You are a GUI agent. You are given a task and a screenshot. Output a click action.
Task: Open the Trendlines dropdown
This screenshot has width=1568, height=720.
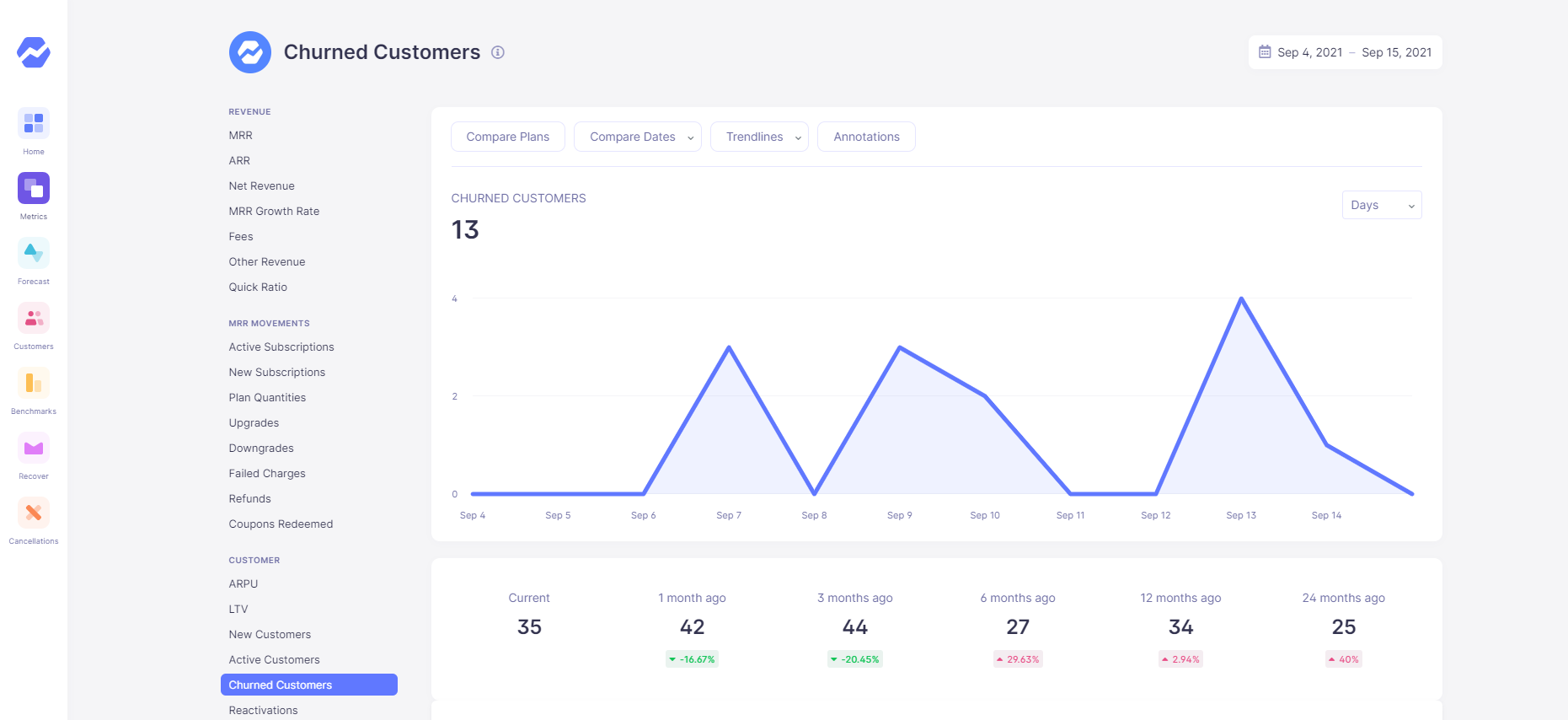(x=758, y=137)
